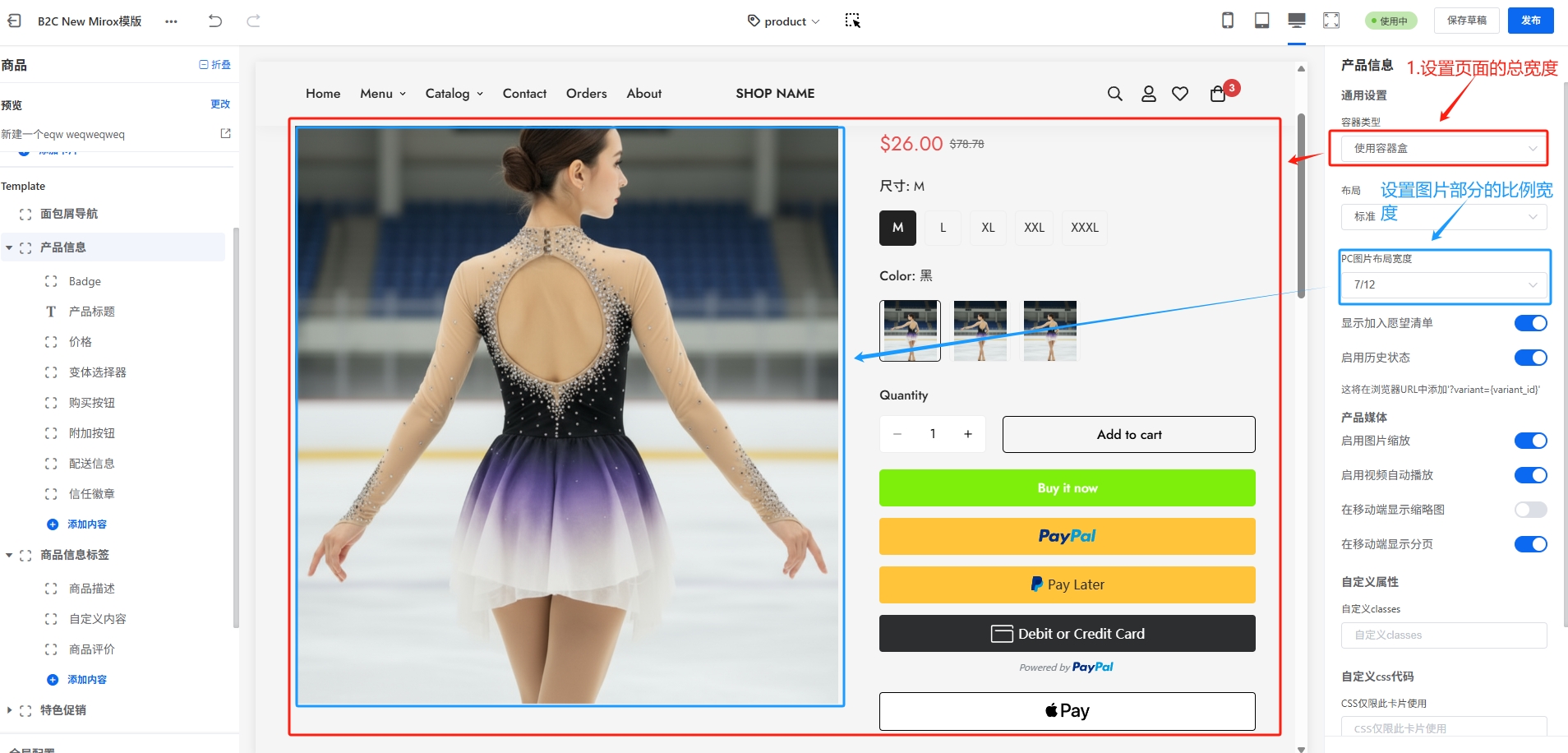Screen dimensions: 1568x753
Task: Click the redo arrow icon
Action: click(254, 21)
